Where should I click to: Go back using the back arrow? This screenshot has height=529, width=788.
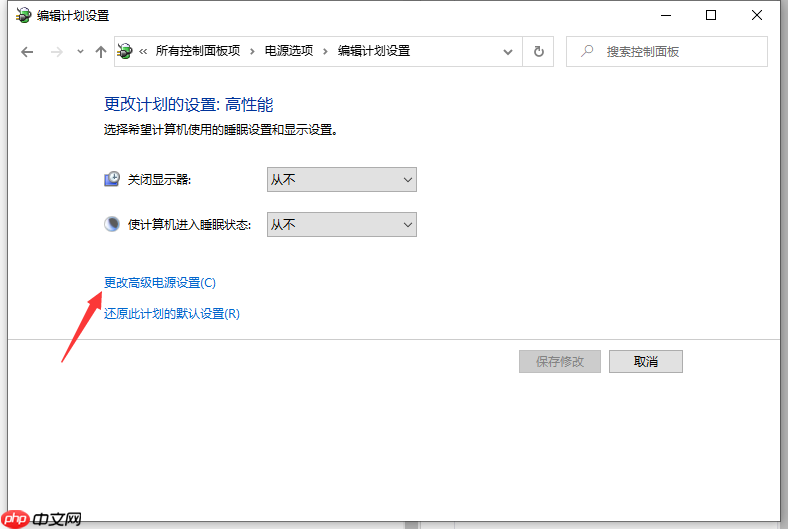[27, 52]
